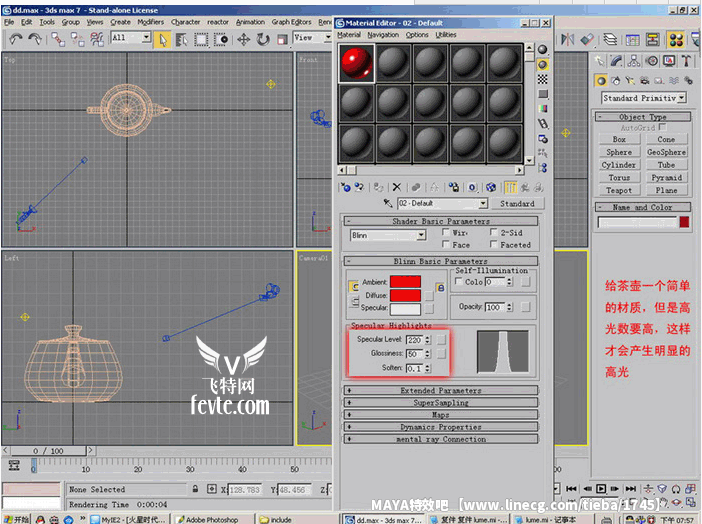Click the Ambient red color swatch

point(405,282)
